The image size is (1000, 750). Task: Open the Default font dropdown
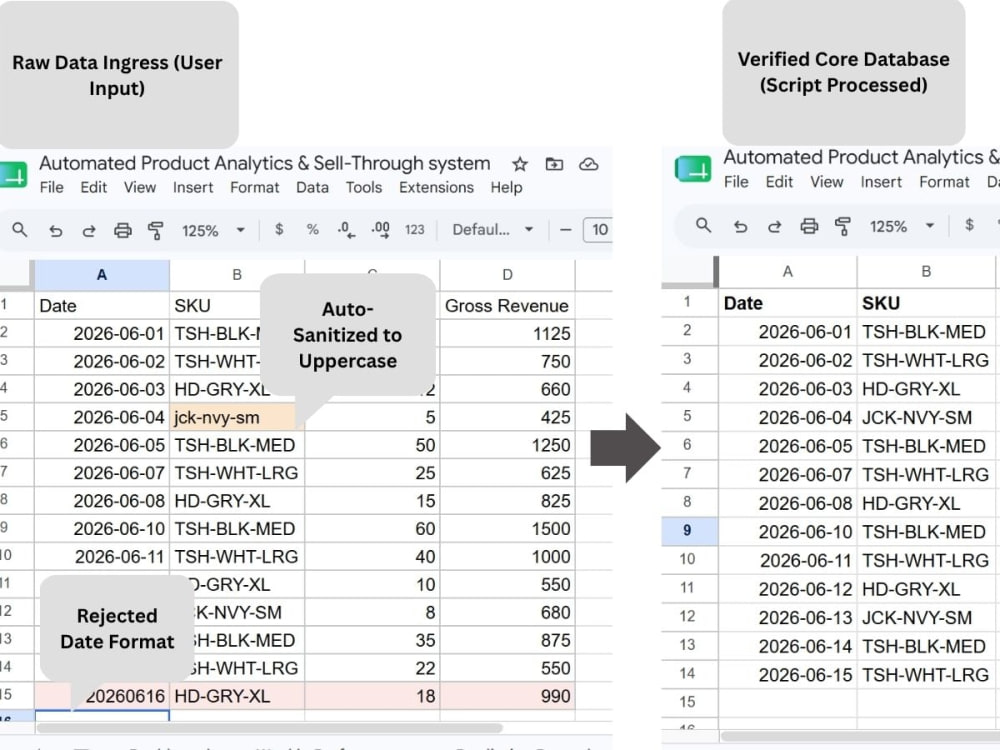(492, 230)
